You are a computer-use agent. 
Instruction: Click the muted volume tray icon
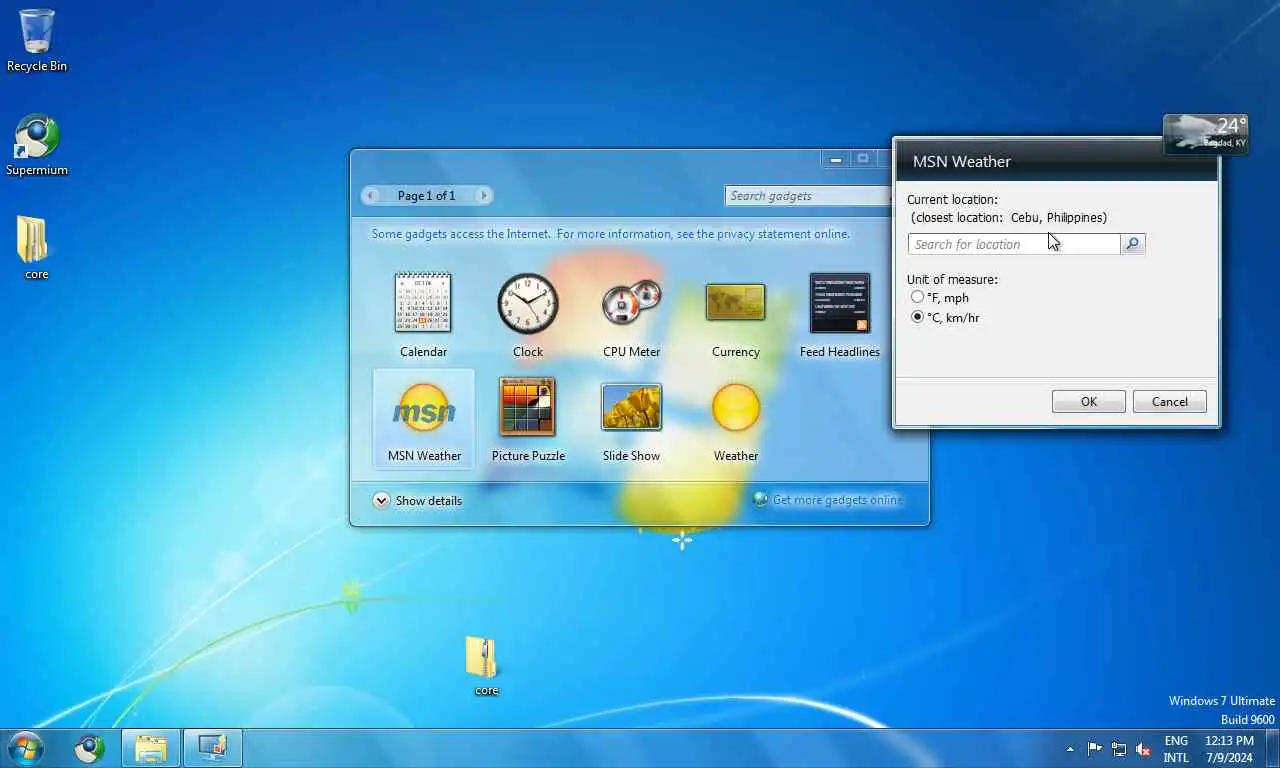pos(1143,749)
